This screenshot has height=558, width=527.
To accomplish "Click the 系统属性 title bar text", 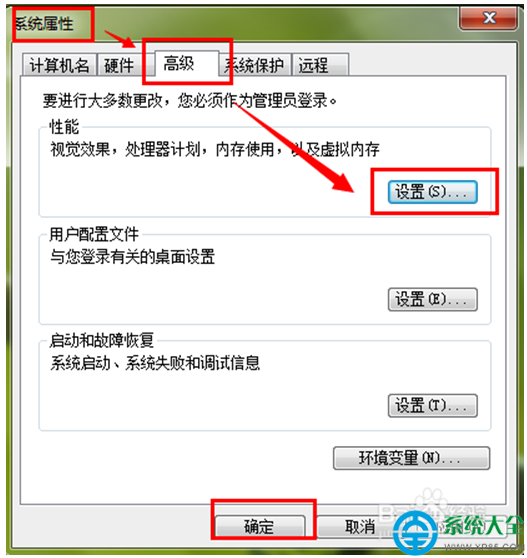I will (x=44, y=24).
